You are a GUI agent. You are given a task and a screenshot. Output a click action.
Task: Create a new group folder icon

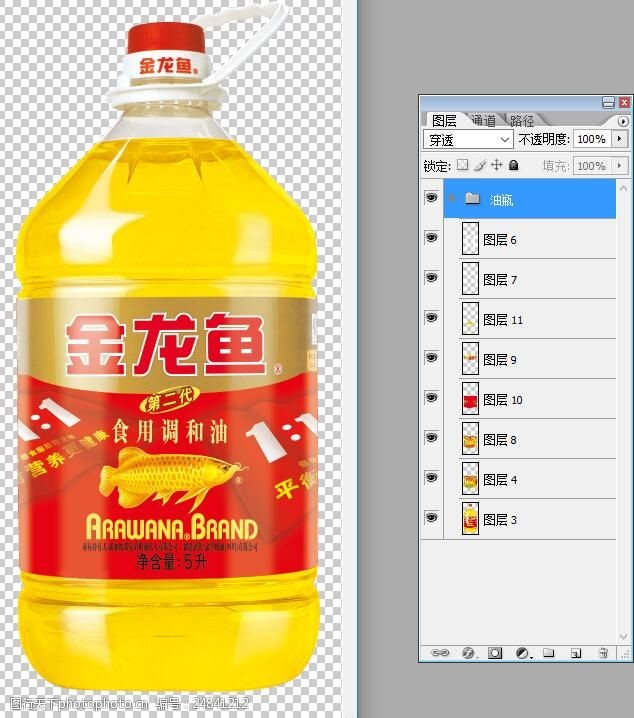point(548,653)
